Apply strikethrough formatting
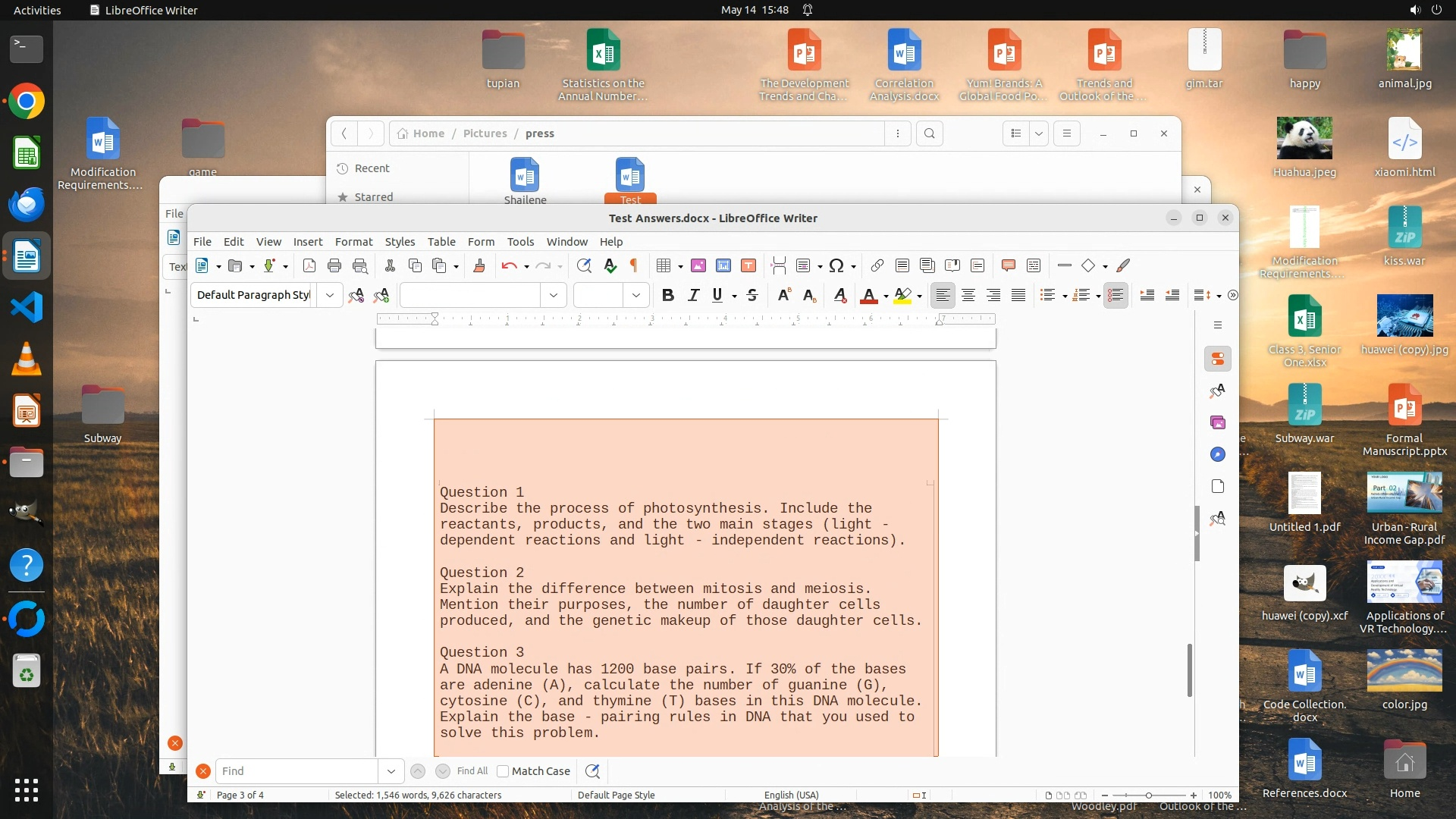Image resolution: width=1456 pixels, height=819 pixels. [752, 296]
